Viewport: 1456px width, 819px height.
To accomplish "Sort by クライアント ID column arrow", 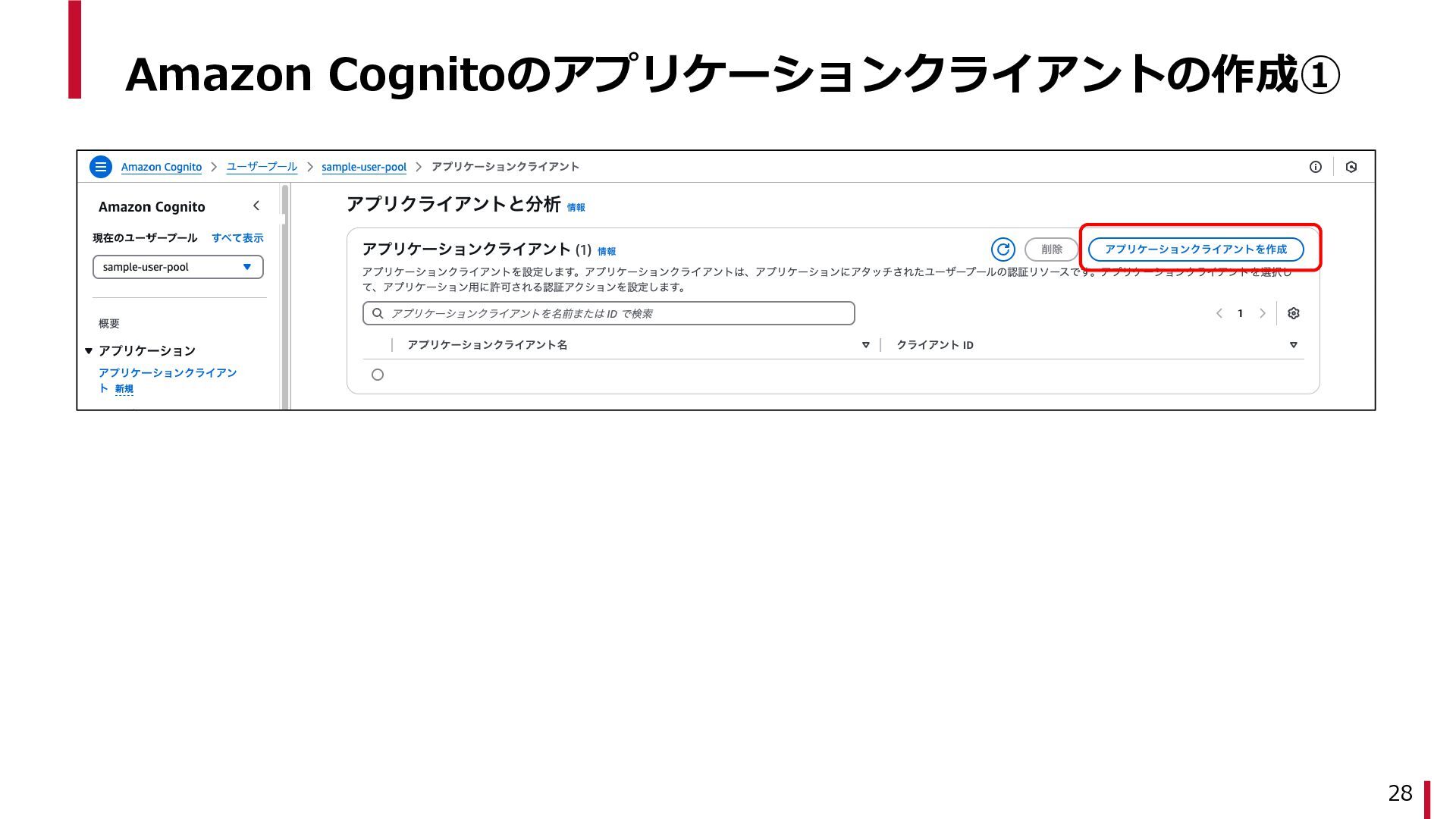I will (x=1294, y=345).
